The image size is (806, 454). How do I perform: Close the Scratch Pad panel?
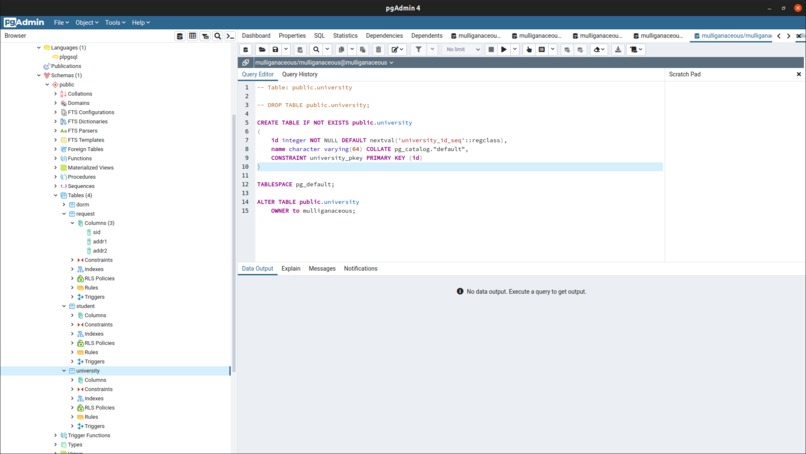798,74
